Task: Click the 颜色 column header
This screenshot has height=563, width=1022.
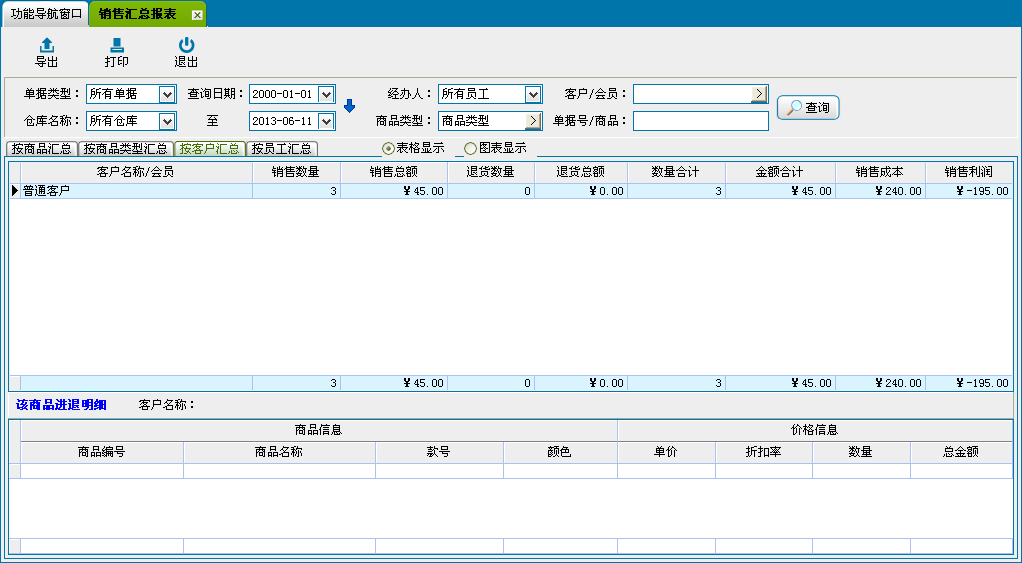Action: pos(560,452)
